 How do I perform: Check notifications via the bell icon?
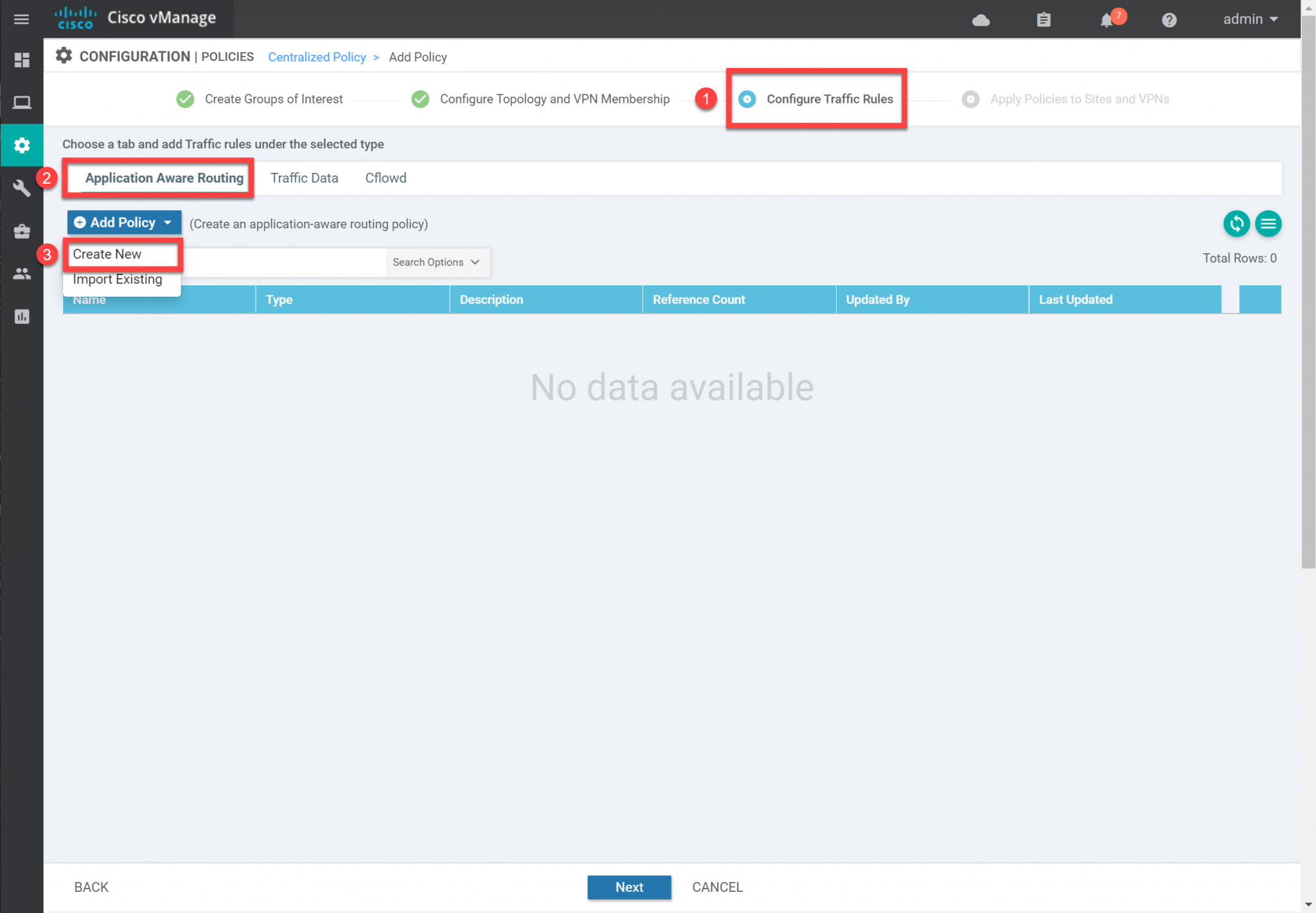tap(1107, 19)
